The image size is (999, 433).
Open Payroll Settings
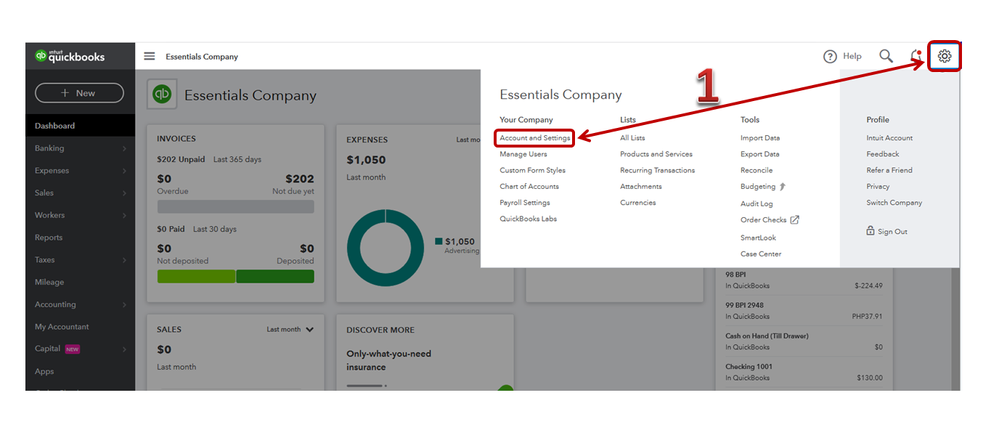[525, 202]
